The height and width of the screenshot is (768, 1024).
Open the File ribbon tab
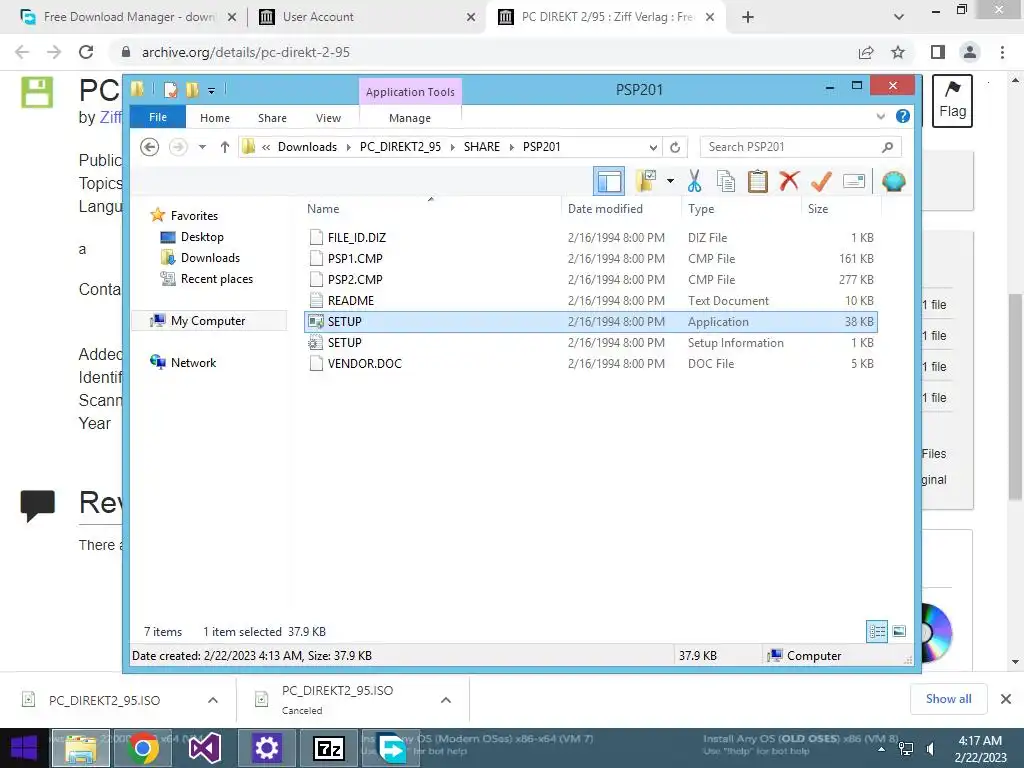point(157,117)
